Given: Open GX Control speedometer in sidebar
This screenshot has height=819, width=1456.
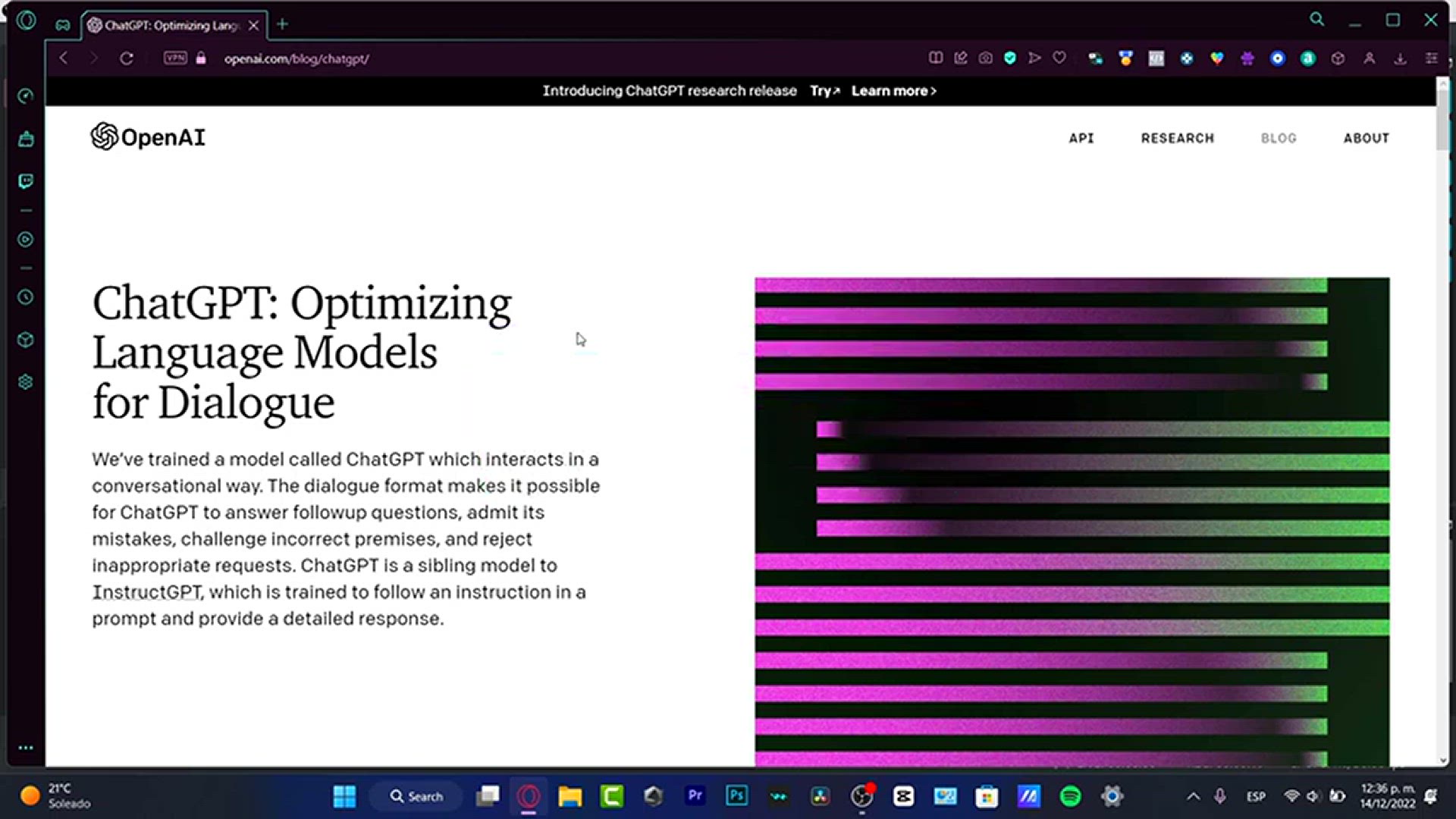Looking at the screenshot, I should click(26, 96).
